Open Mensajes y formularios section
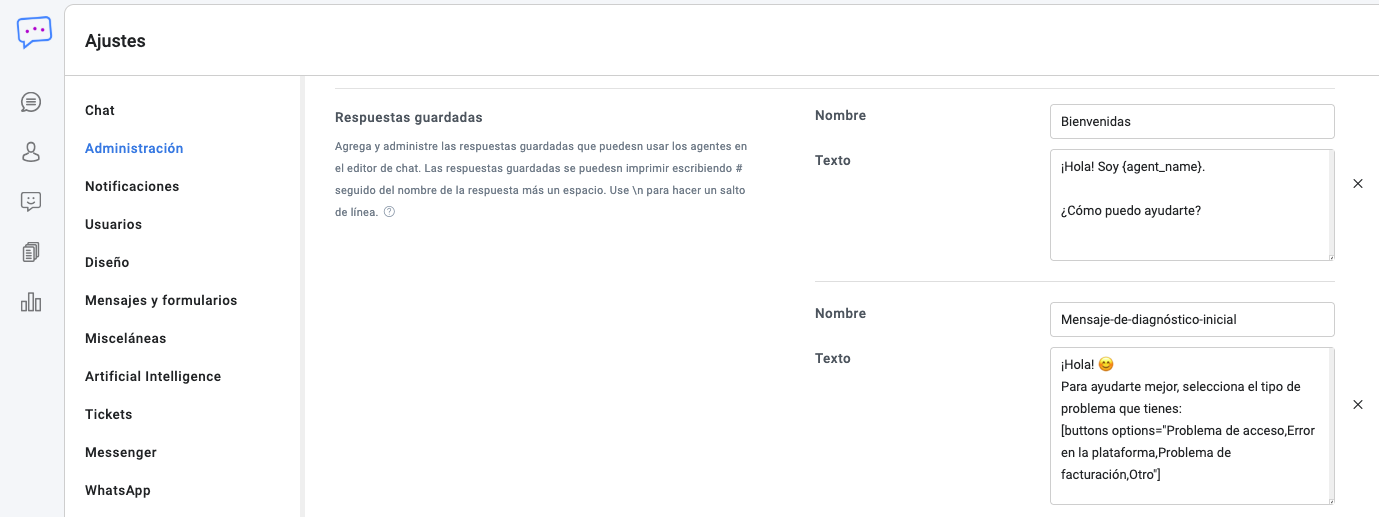The height and width of the screenshot is (517, 1379). pyautogui.click(x=161, y=300)
